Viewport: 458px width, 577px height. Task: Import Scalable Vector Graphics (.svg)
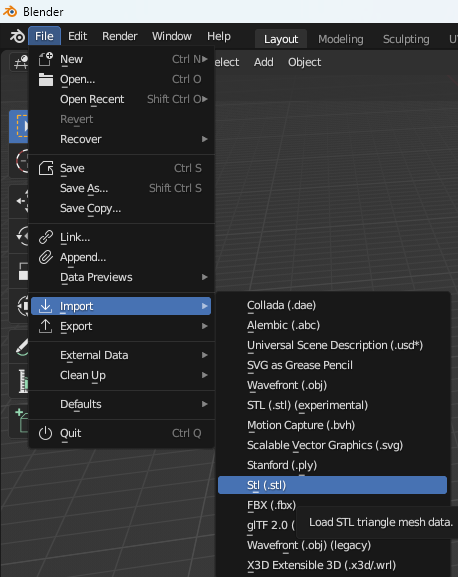[333, 445]
